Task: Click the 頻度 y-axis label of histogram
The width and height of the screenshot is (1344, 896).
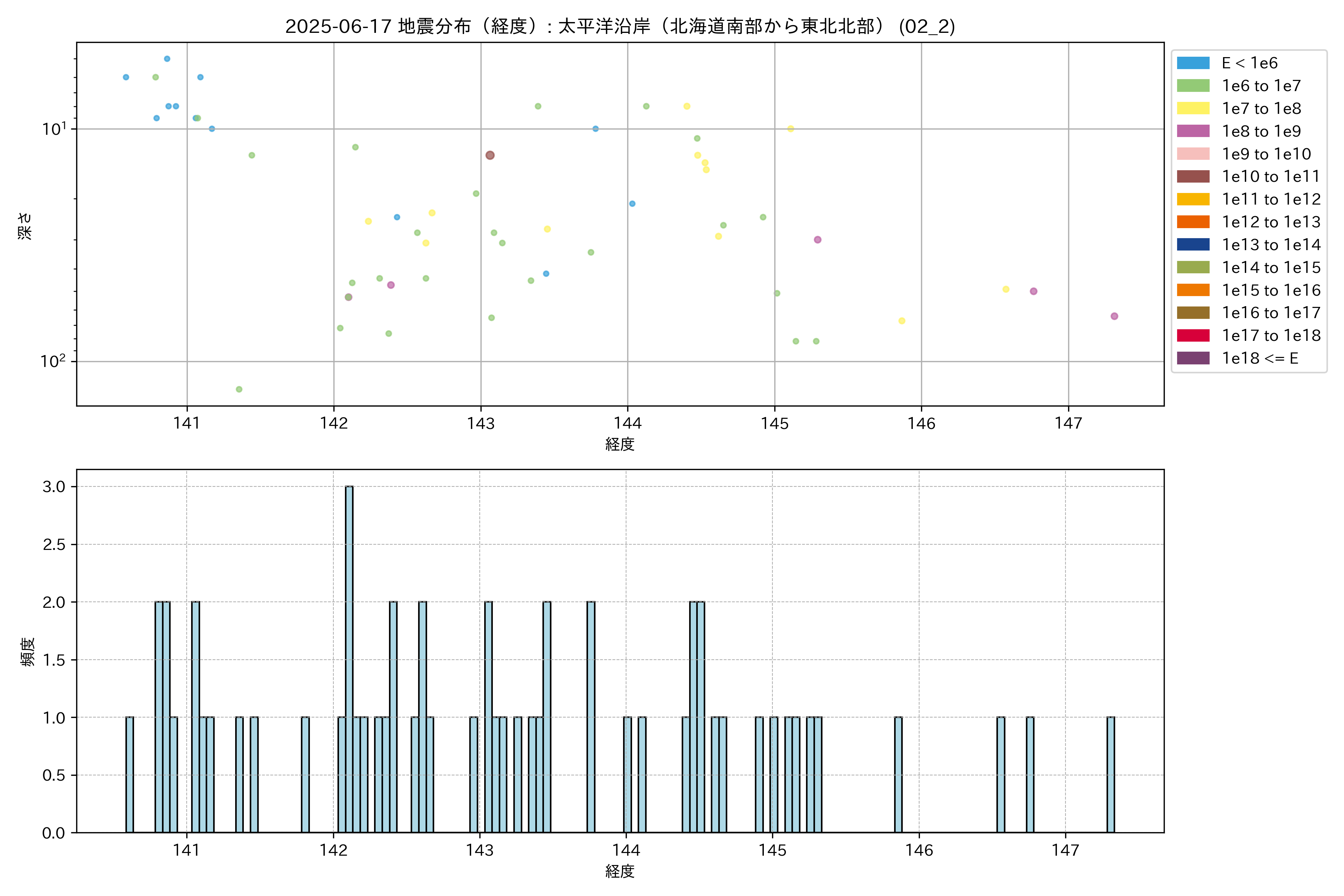Action: pos(27,651)
